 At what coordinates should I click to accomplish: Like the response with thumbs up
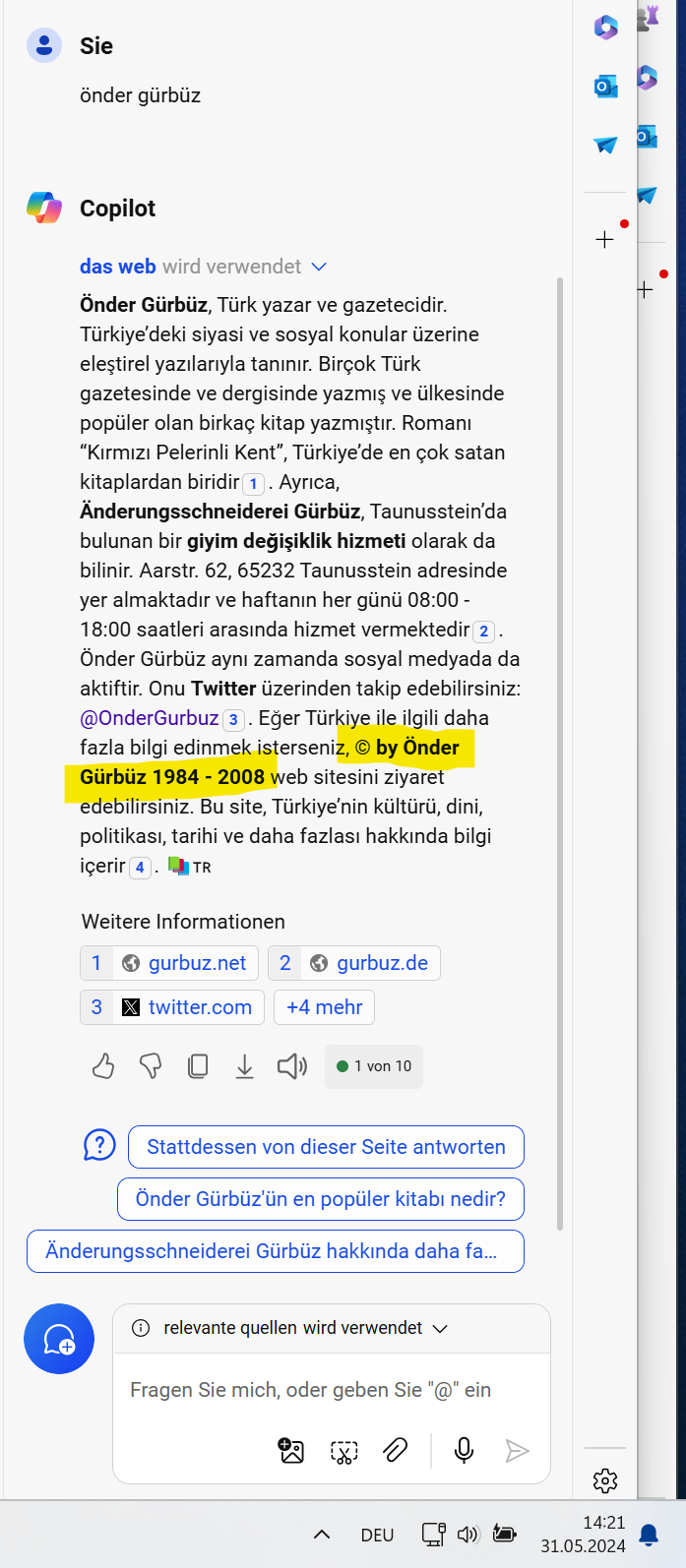pos(103,1066)
